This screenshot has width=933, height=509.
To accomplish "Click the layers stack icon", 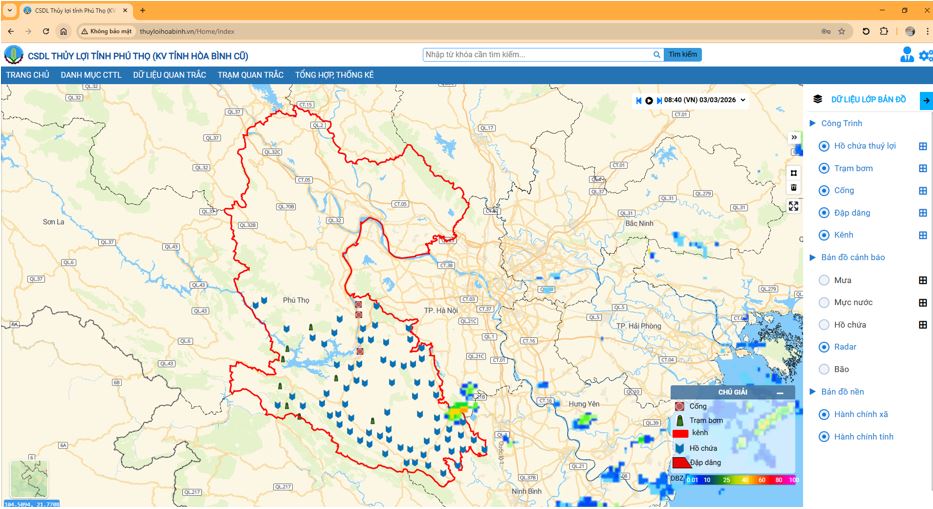I will [818, 99].
